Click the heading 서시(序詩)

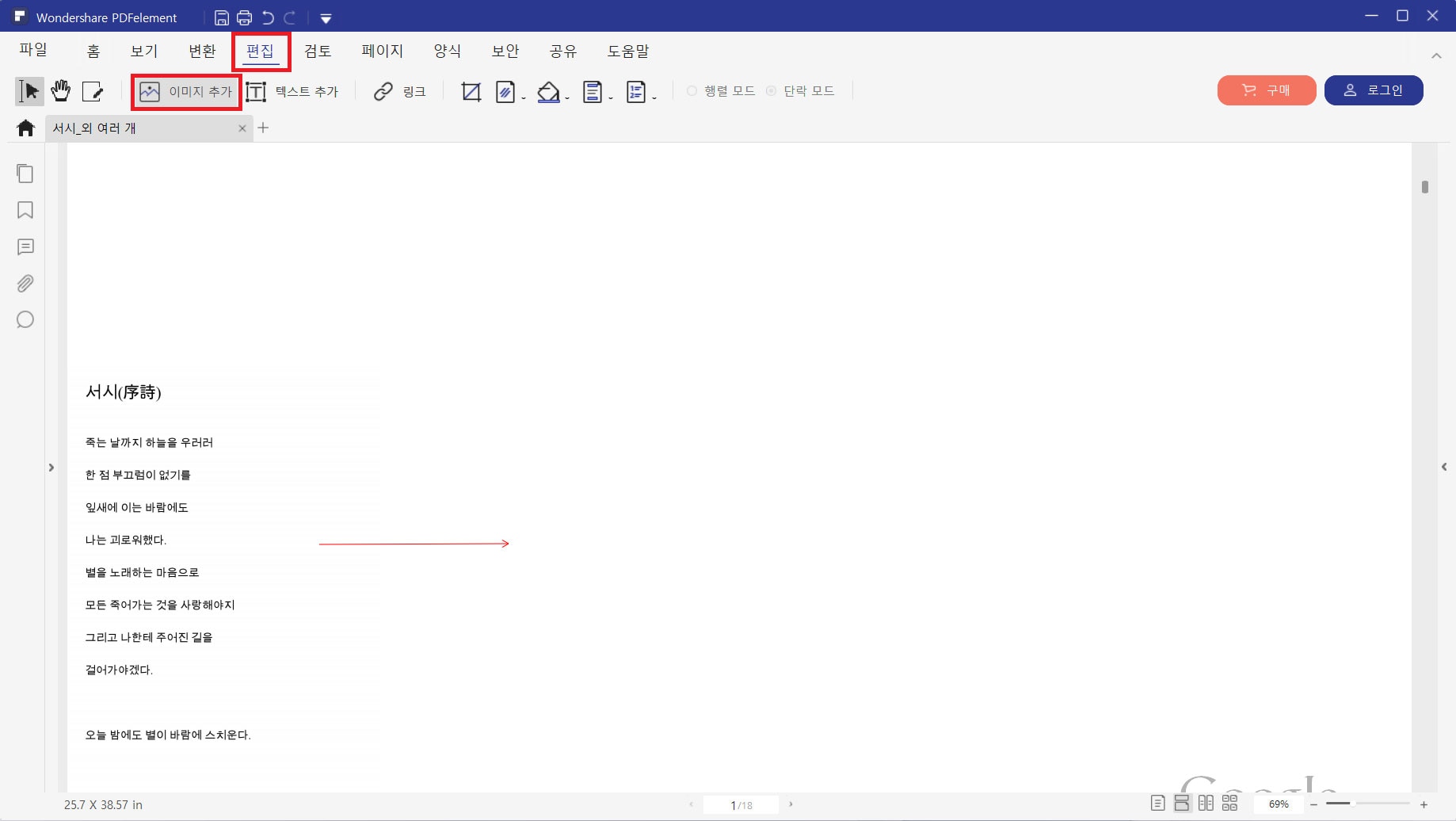pyautogui.click(x=124, y=392)
